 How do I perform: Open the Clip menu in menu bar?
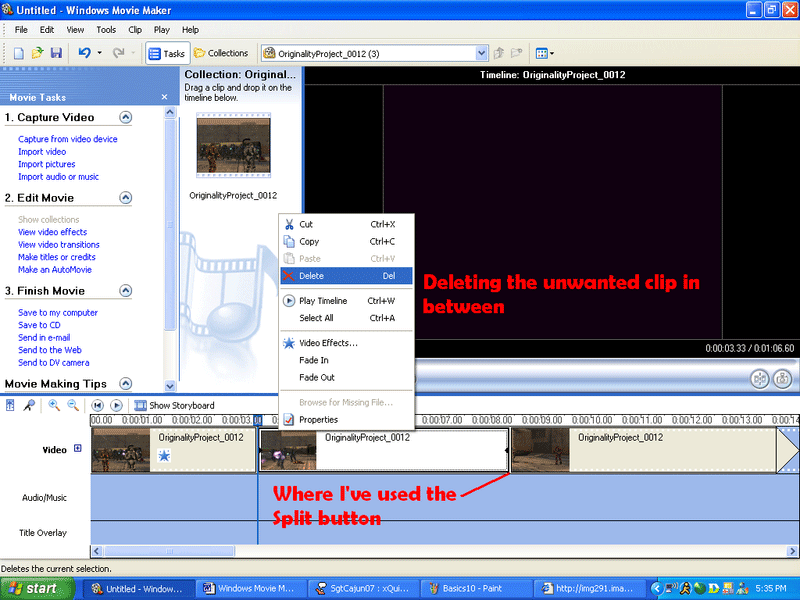(x=135, y=30)
